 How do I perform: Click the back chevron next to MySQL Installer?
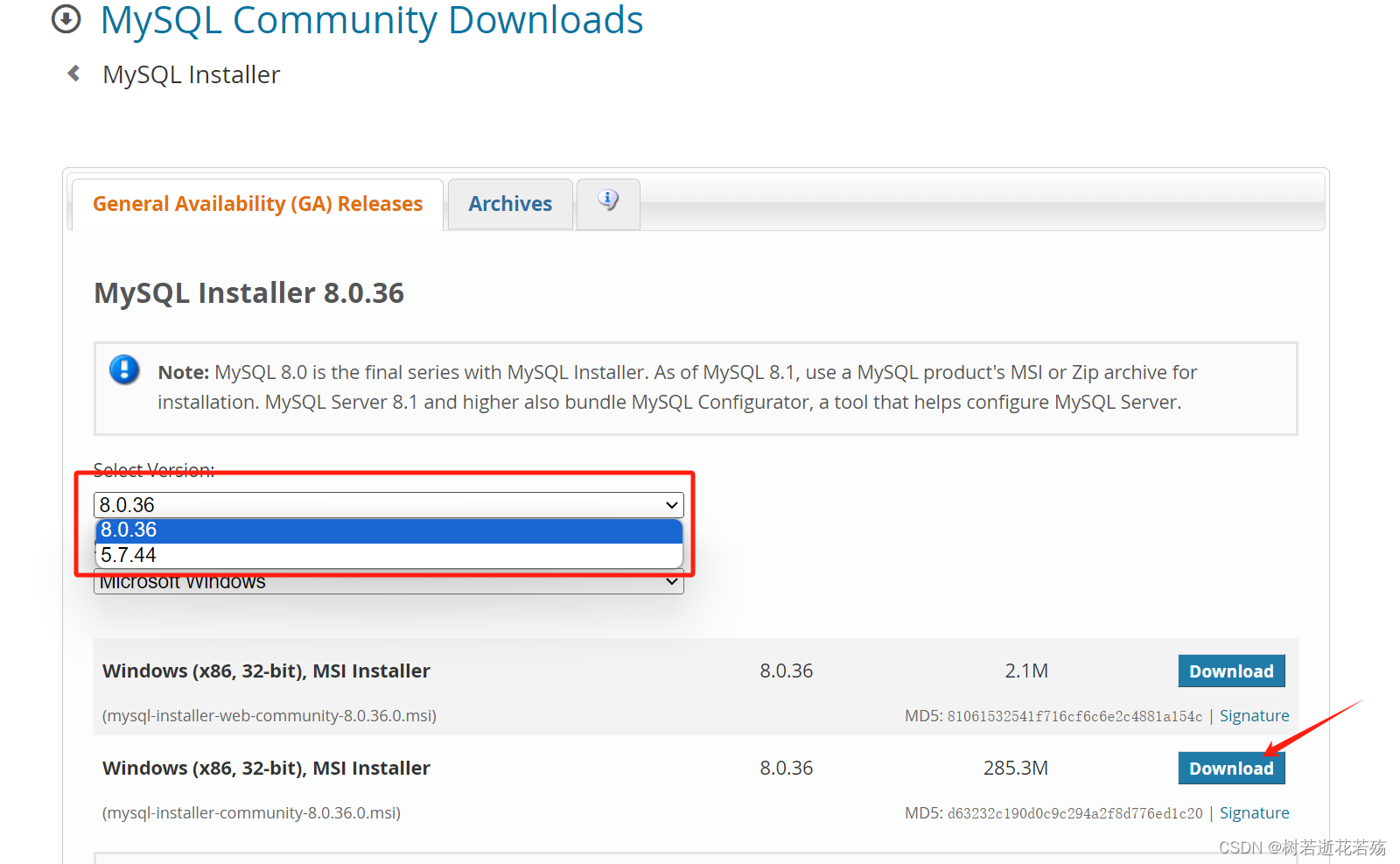point(73,74)
